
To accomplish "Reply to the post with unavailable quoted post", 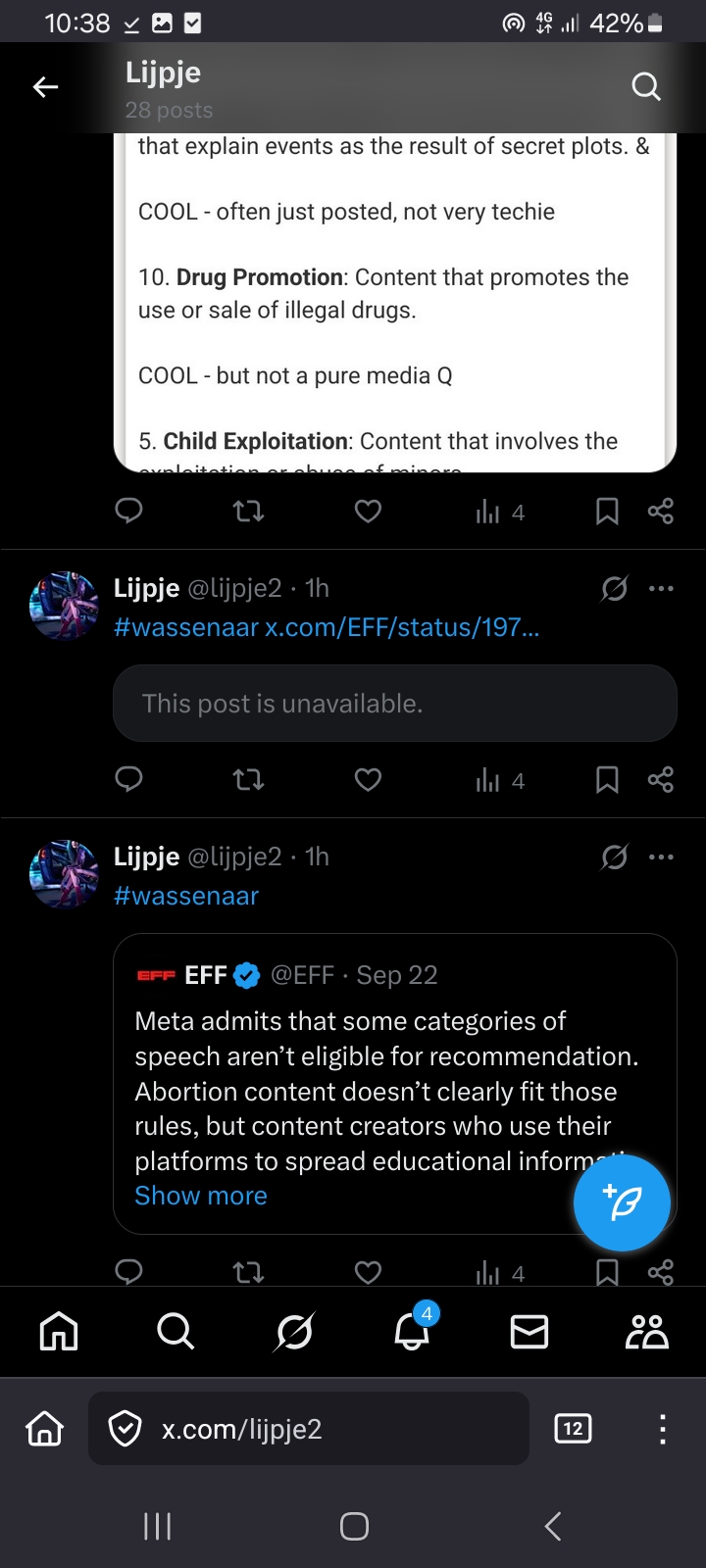I will click(x=129, y=780).
